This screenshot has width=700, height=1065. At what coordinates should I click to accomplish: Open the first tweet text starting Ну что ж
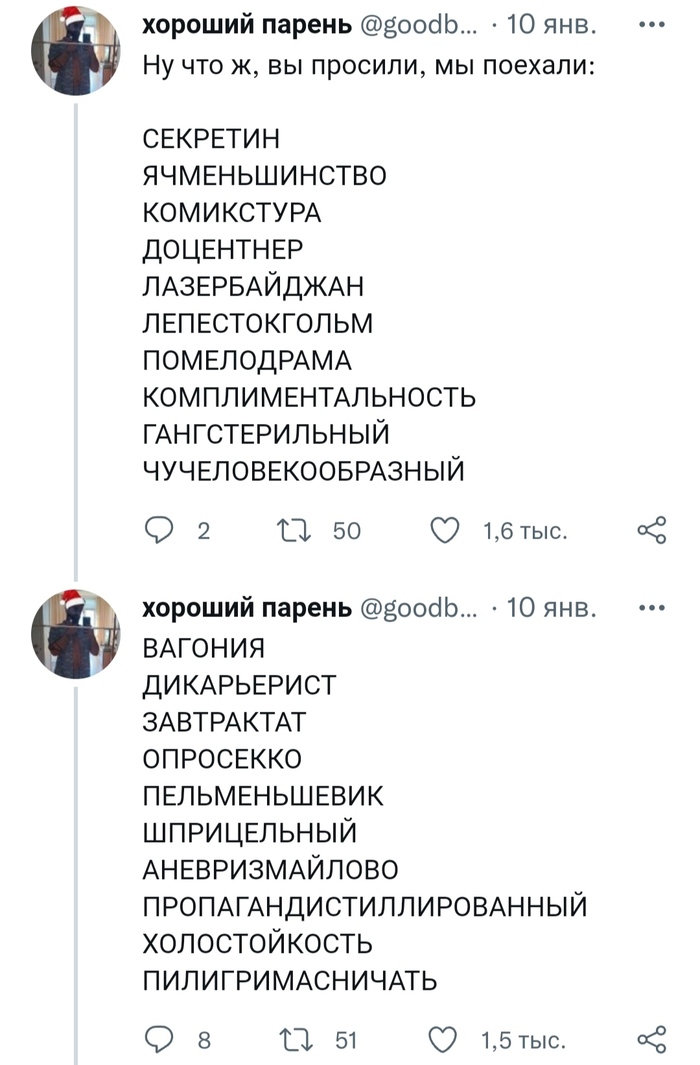coord(367,69)
